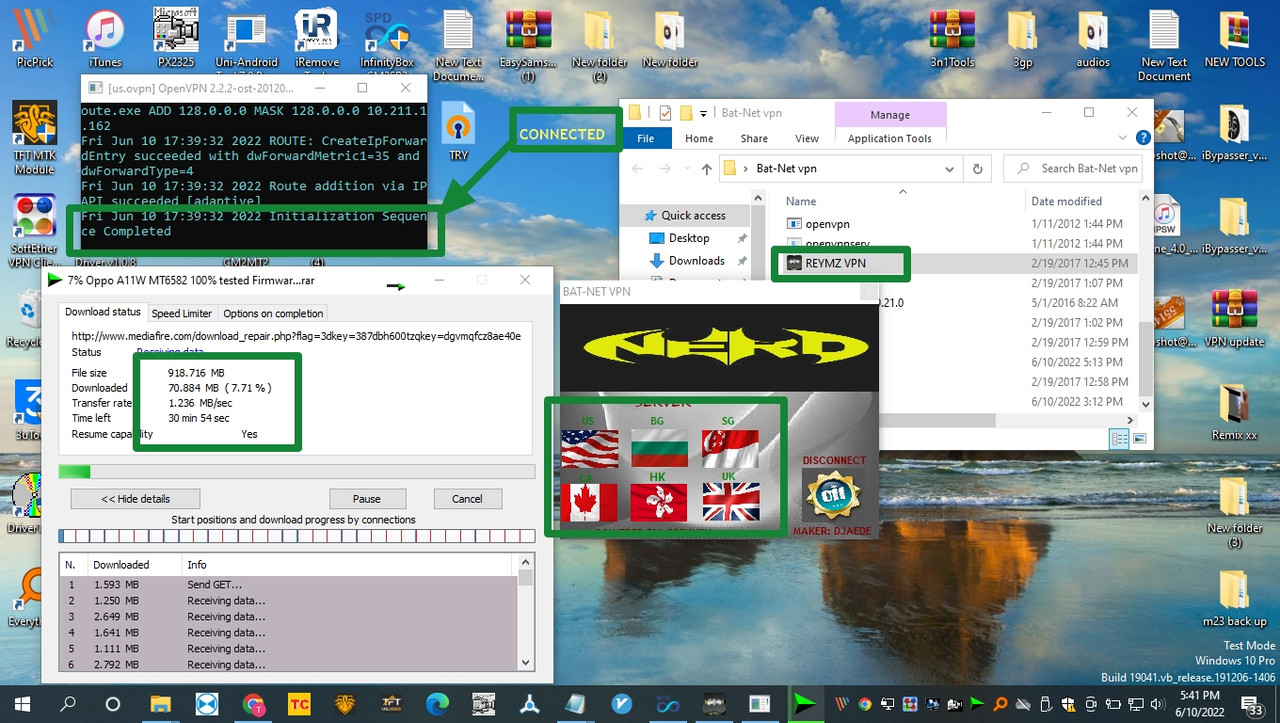Switch to large icons view in Explorer
Image resolution: width=1280 pixels, height=723 pixels.
point(1139,438)
